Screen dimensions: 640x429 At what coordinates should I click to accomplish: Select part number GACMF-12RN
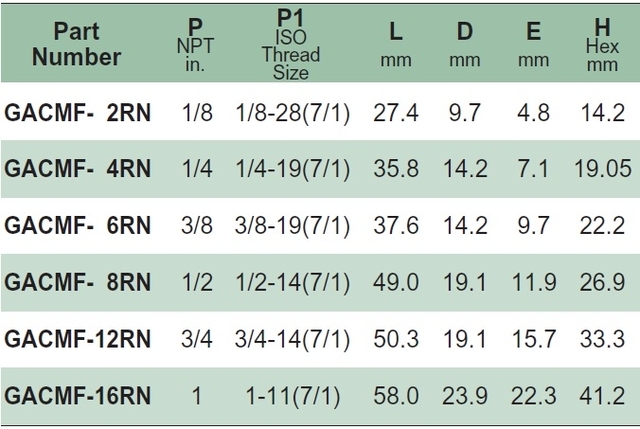click(78, 339)
